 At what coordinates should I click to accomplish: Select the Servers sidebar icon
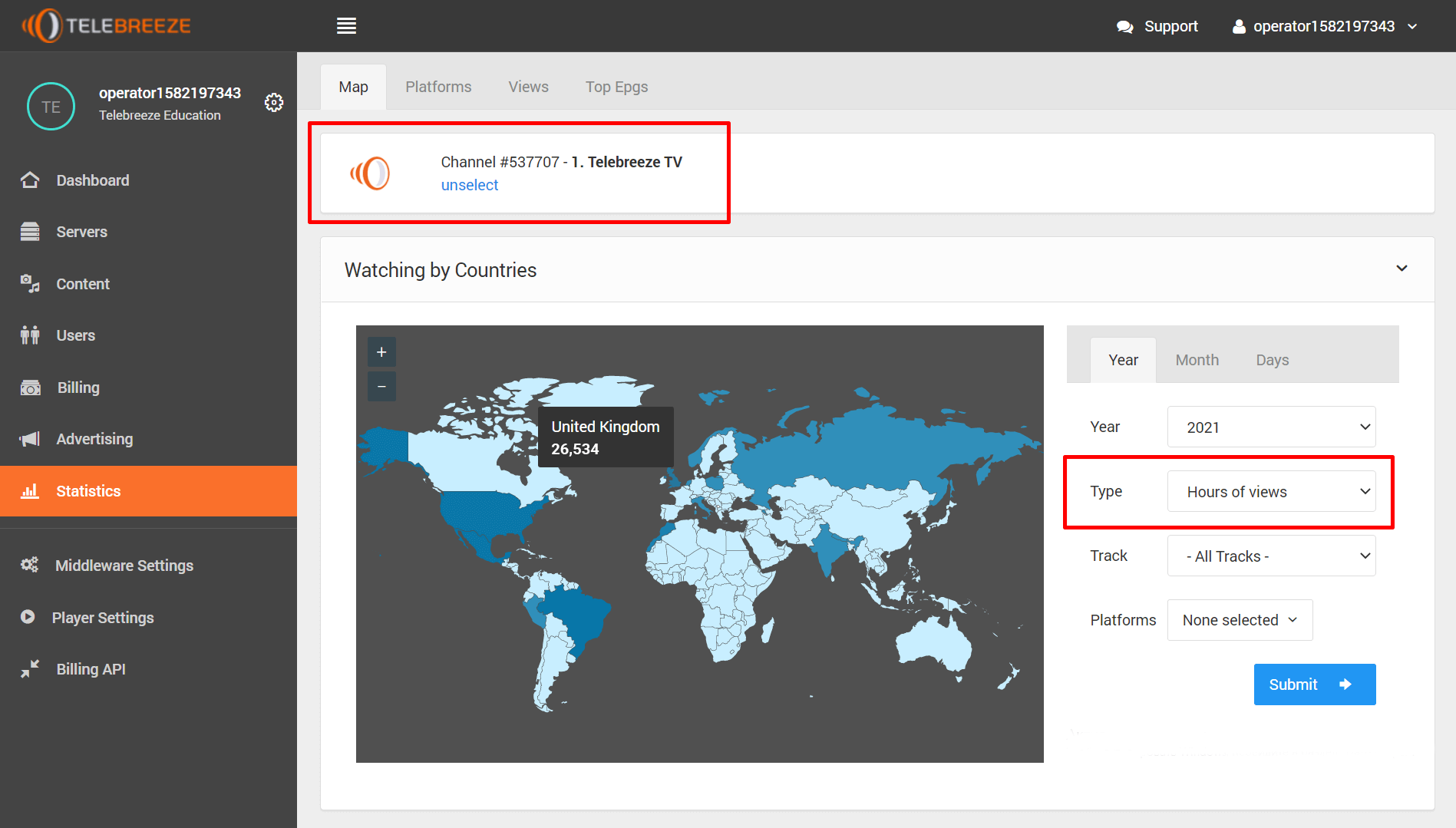coord(29,231)
